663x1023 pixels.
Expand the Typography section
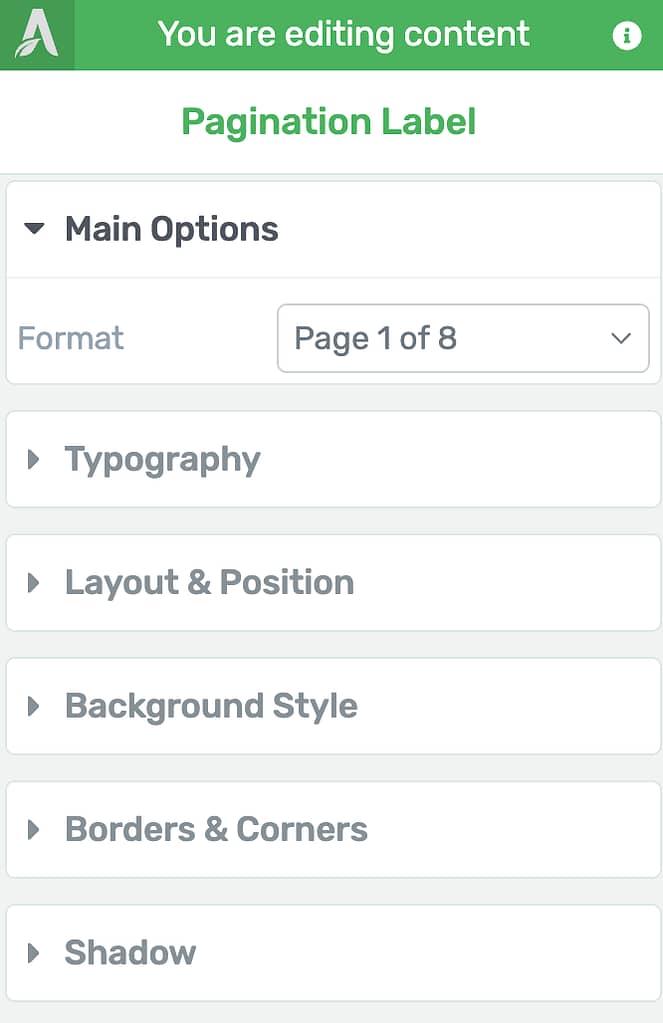click(x=333, y=459)
